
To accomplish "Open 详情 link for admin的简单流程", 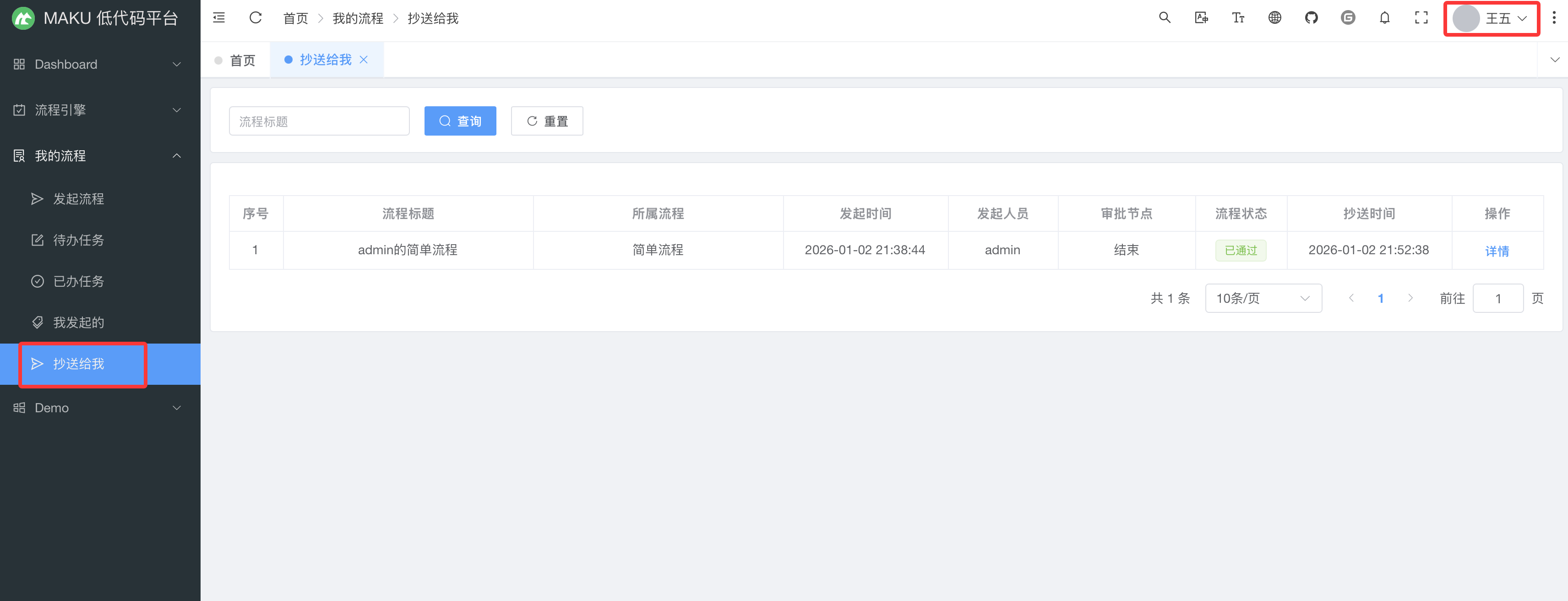I will pyautogui.click(x=1497, y=251).
